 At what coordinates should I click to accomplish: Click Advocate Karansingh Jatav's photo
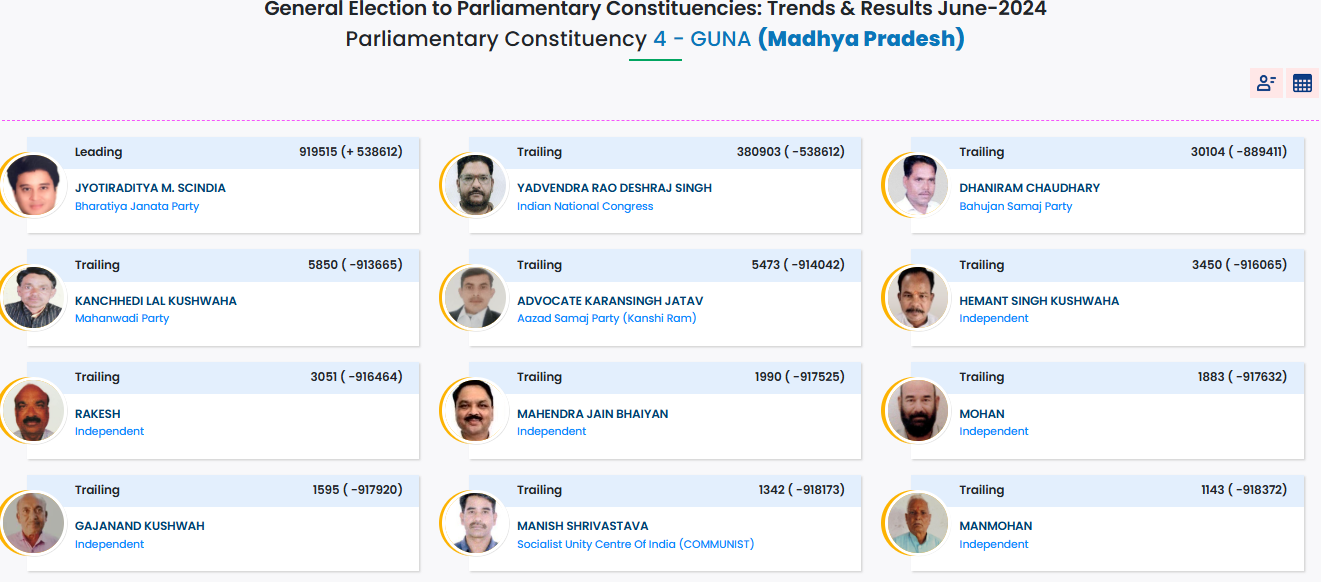point(475,298)
